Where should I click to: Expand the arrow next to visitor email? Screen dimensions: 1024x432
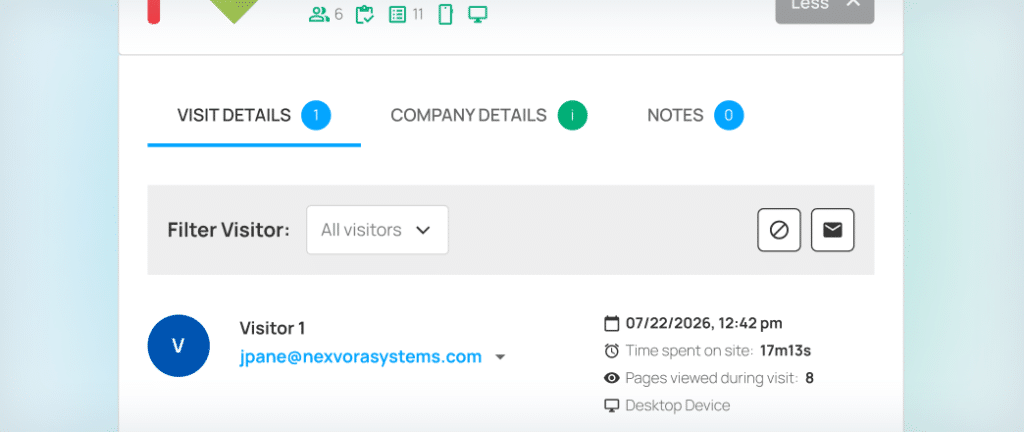click(x=500, y=357)
